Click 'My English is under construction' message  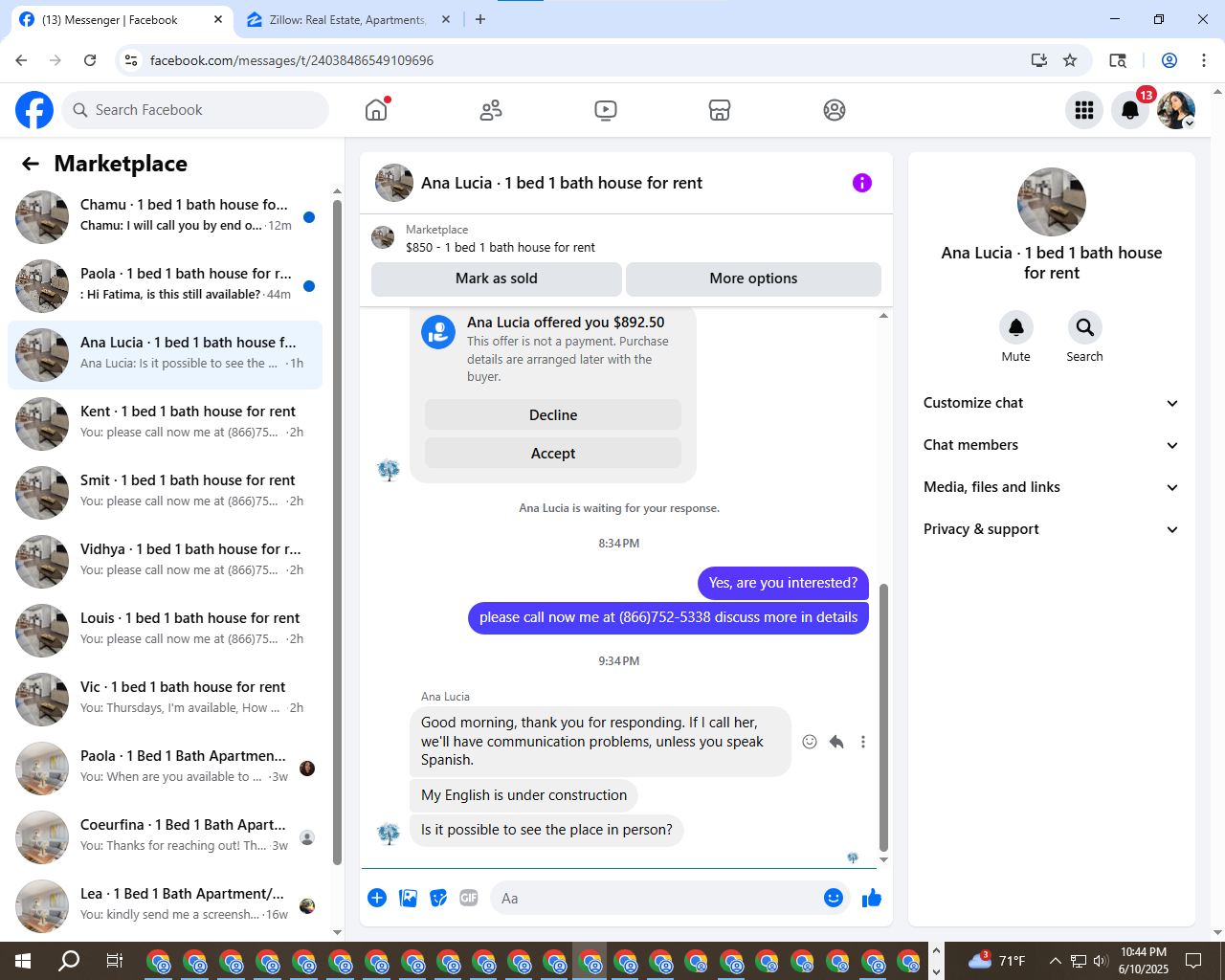pyautogui.click(x=524, y=795)
